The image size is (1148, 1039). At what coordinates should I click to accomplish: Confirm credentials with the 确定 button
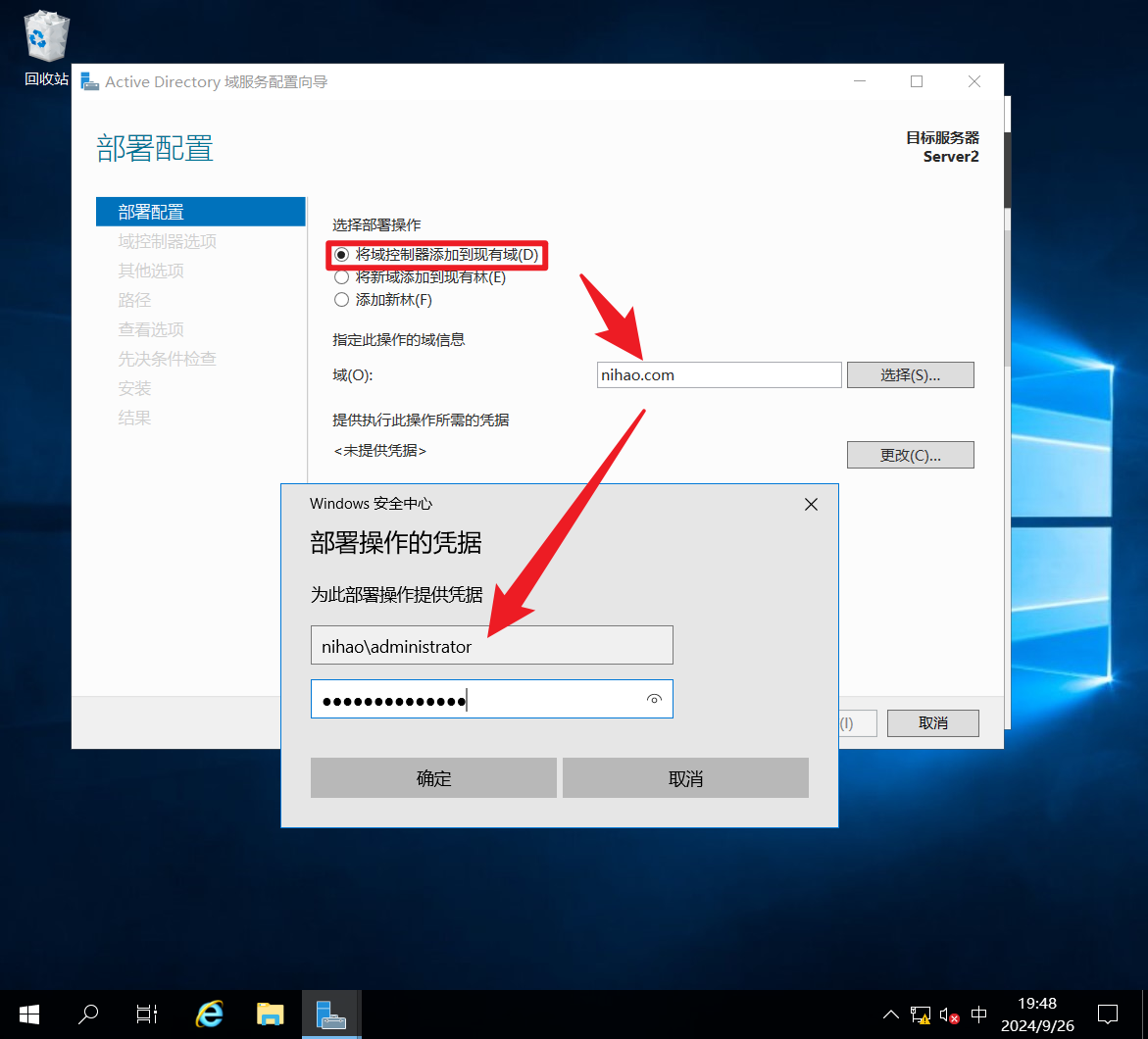pos(433,778)
